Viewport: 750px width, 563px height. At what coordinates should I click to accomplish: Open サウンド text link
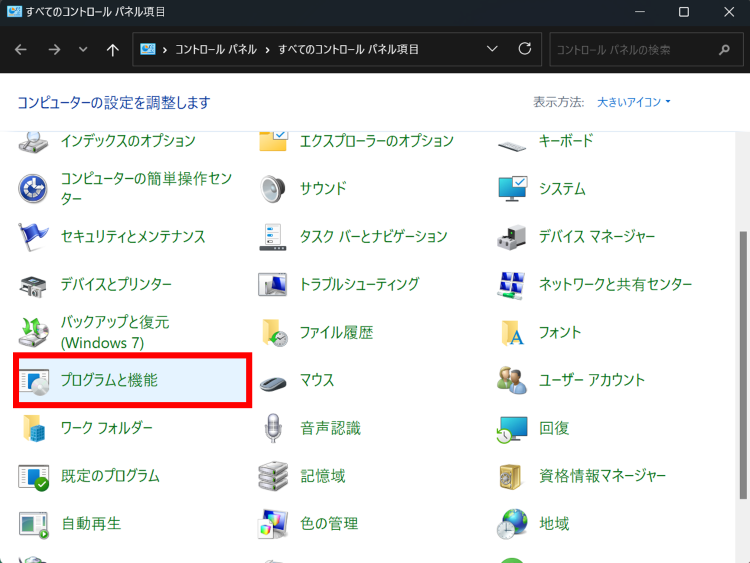pyautogui.click(x=323, y=188)
